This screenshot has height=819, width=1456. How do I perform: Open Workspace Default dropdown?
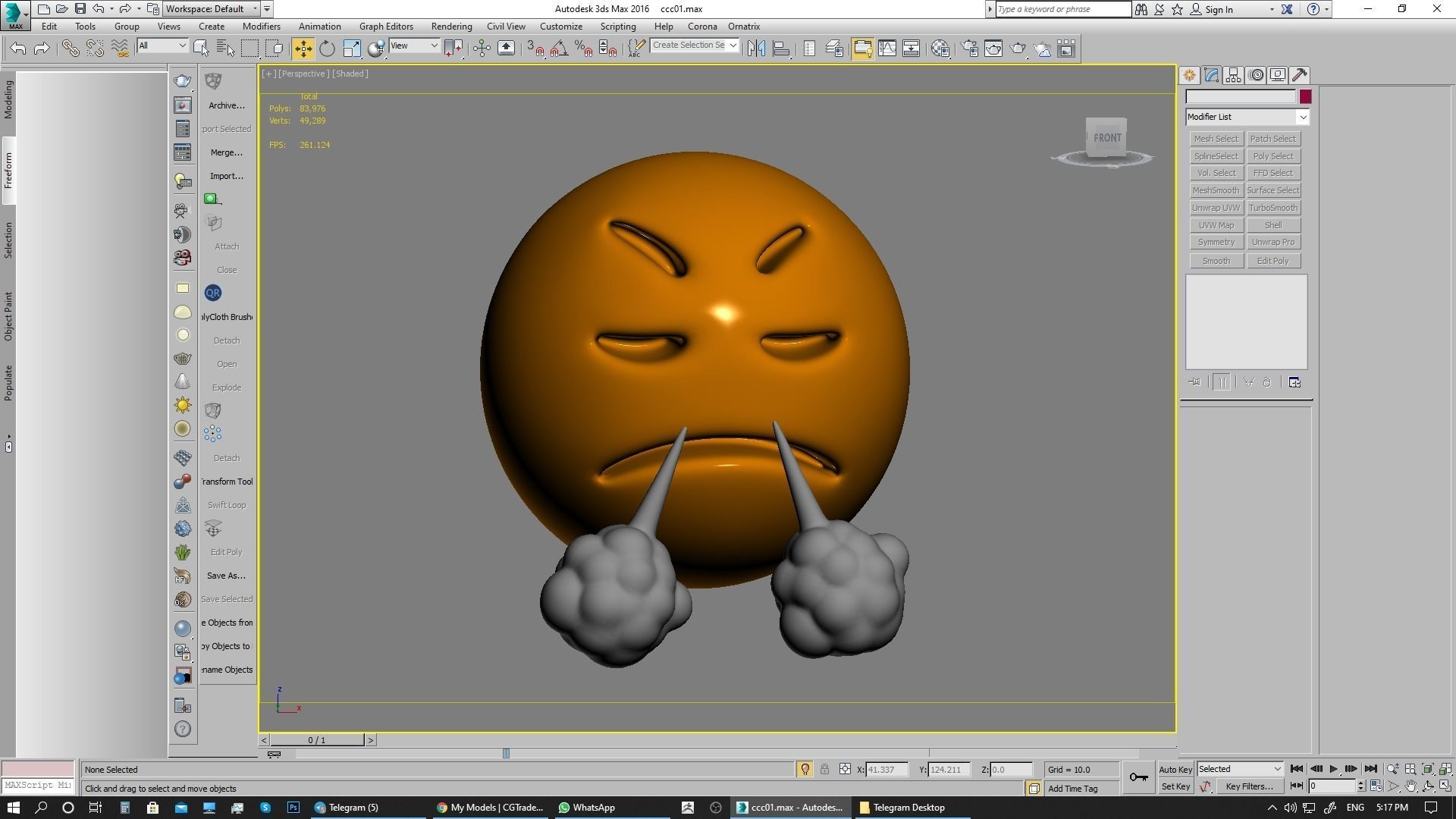coord(212,9)
